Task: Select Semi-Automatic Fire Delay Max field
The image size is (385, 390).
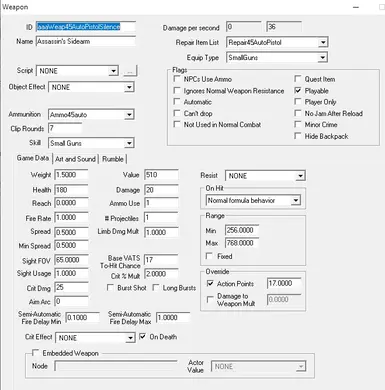Action: 173,317
